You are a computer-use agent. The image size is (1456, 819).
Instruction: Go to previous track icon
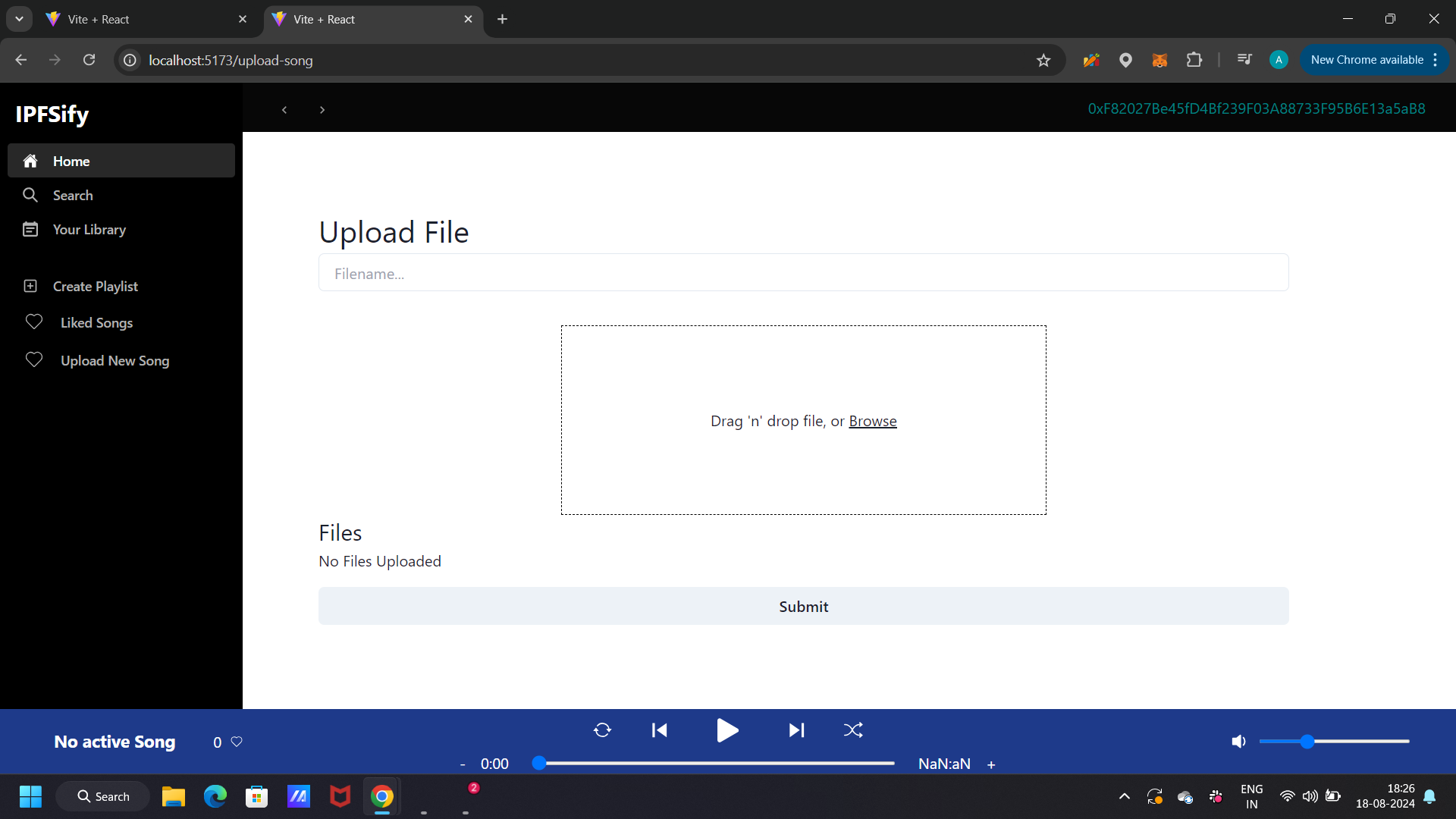660,730
